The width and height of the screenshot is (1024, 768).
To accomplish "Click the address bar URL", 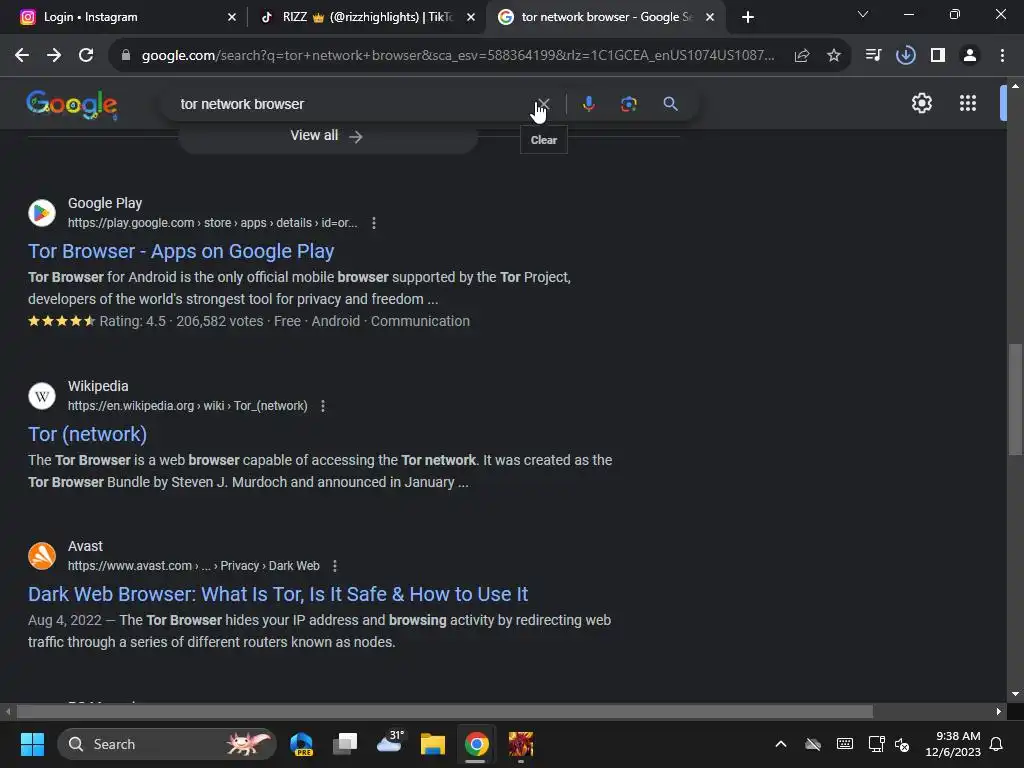I will [x=457, y=56].
